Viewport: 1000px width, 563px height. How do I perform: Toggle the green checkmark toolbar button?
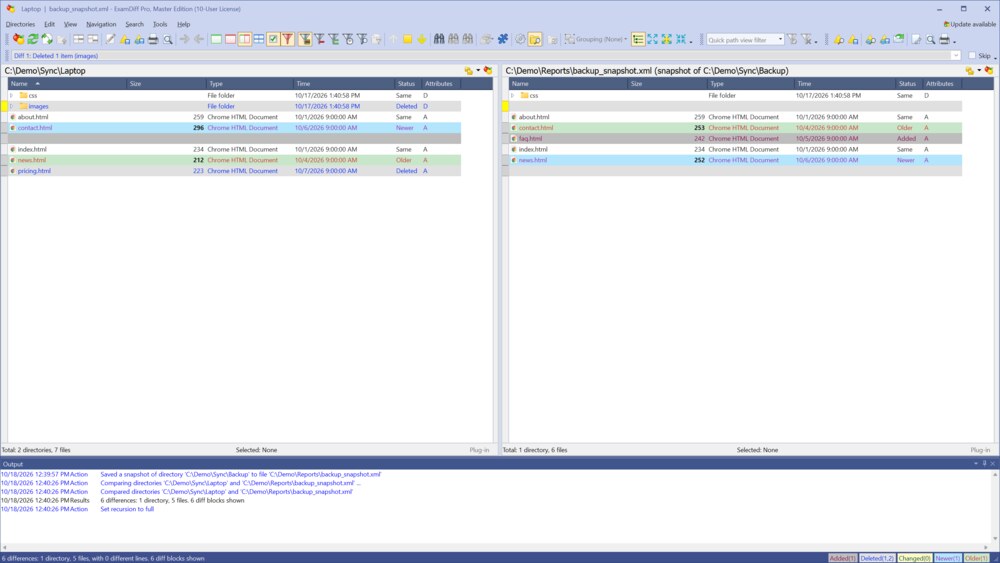273,40
